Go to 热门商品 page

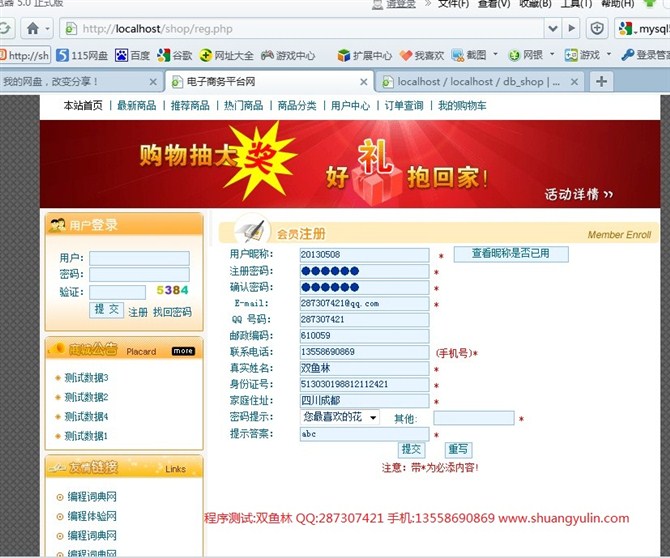244,106
